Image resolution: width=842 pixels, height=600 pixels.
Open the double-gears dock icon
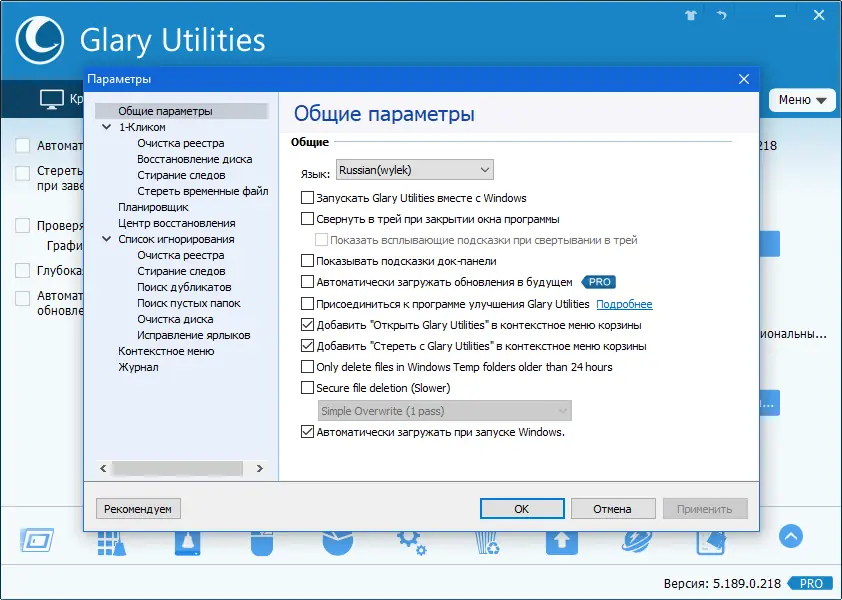(x=412, y=544)
